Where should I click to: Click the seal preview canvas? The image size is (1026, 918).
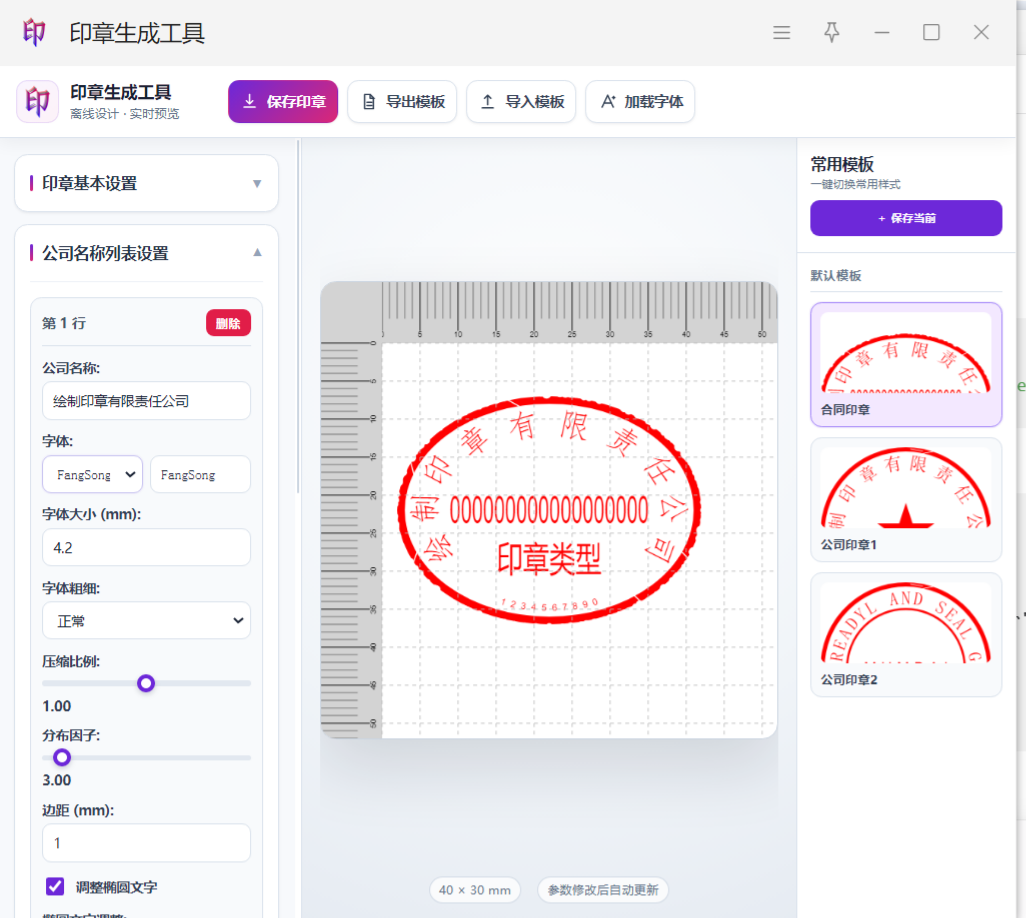(x=549, y=510)
